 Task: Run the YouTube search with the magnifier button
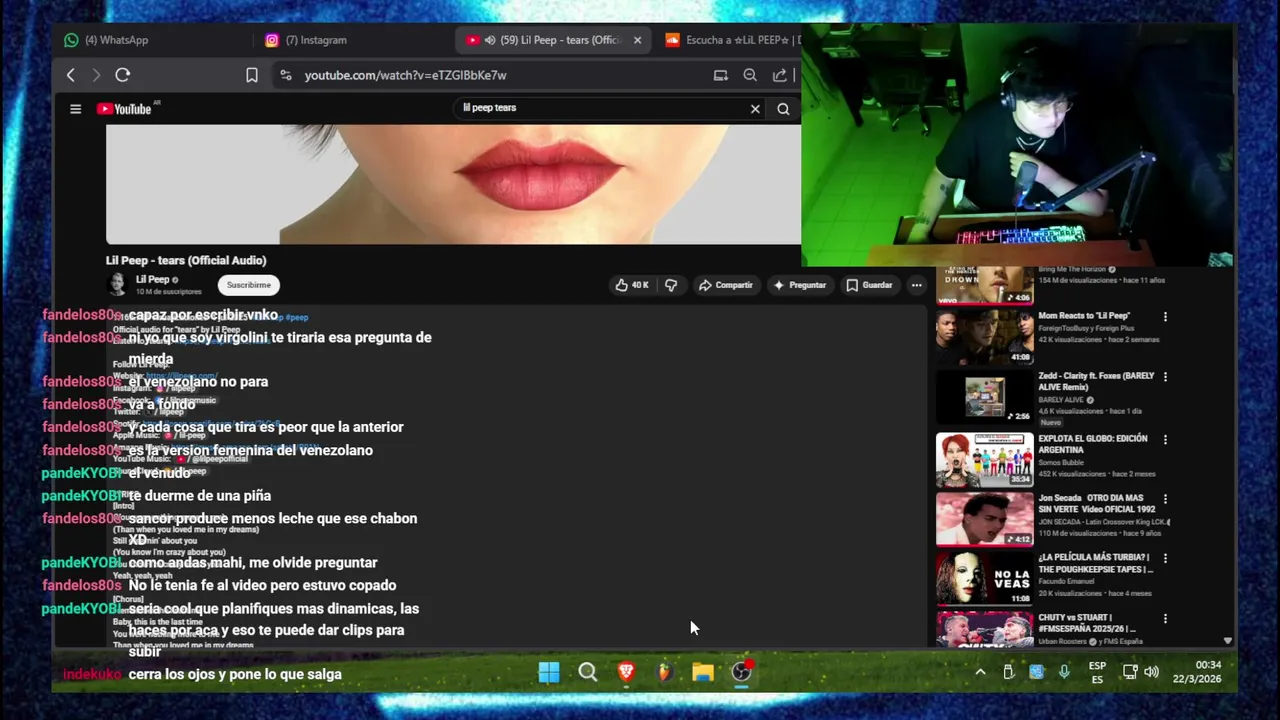coord(783,109)
